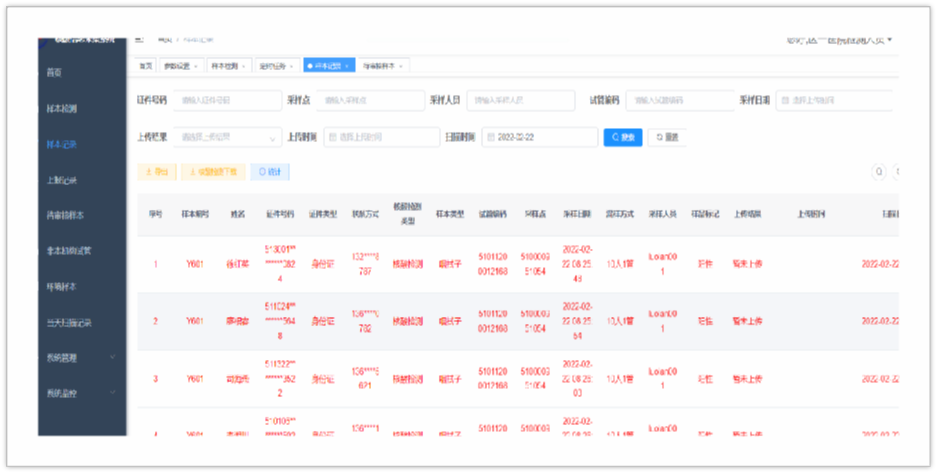This screenshot has height=474, width=938.
Task: Switch to the first Home tab
Action: [146, 66]
